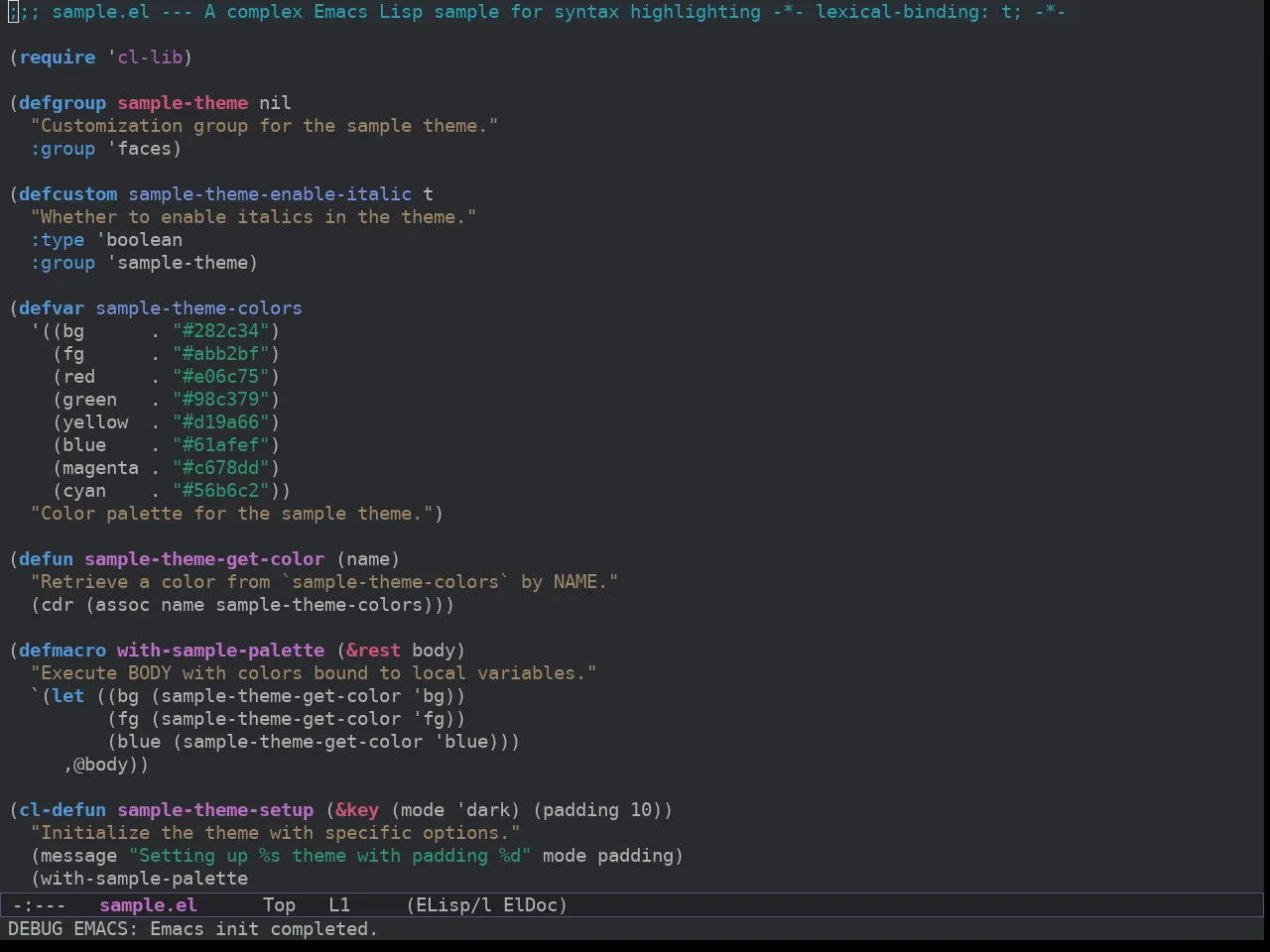This screenshot has height=952, width=1270.
Task: Click function name 'sample-theme-get-color' after defun
Action: tap(204, 559)
